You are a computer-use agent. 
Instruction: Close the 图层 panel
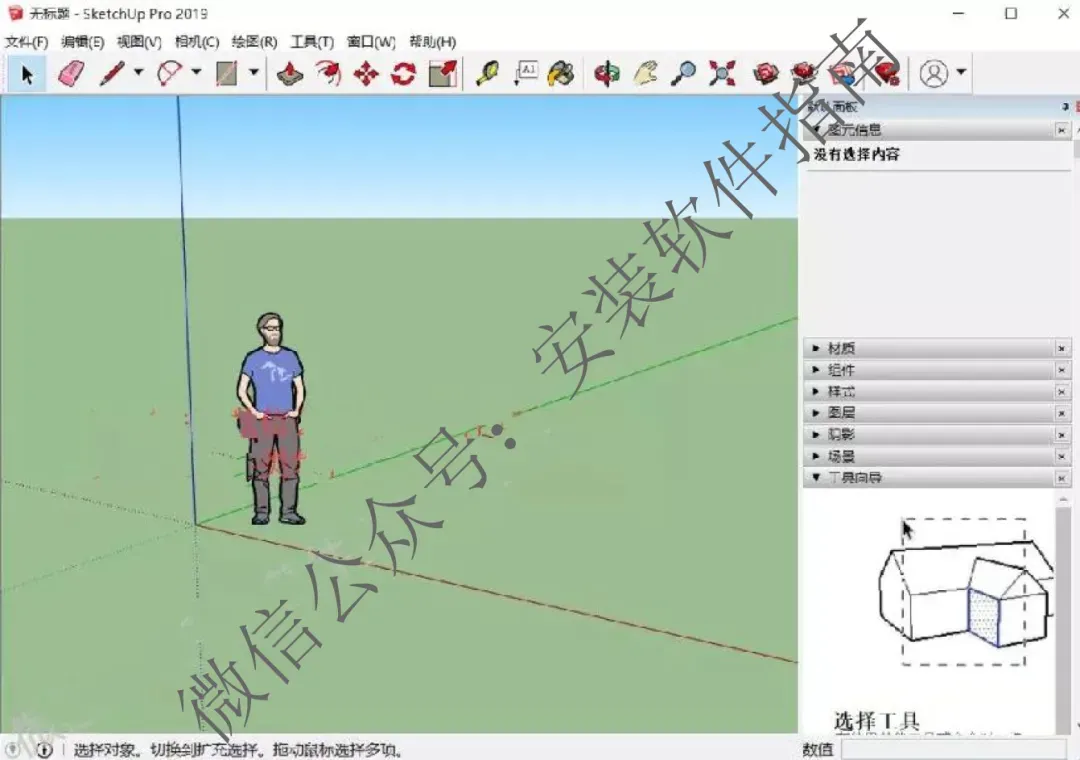[1061, 413]
